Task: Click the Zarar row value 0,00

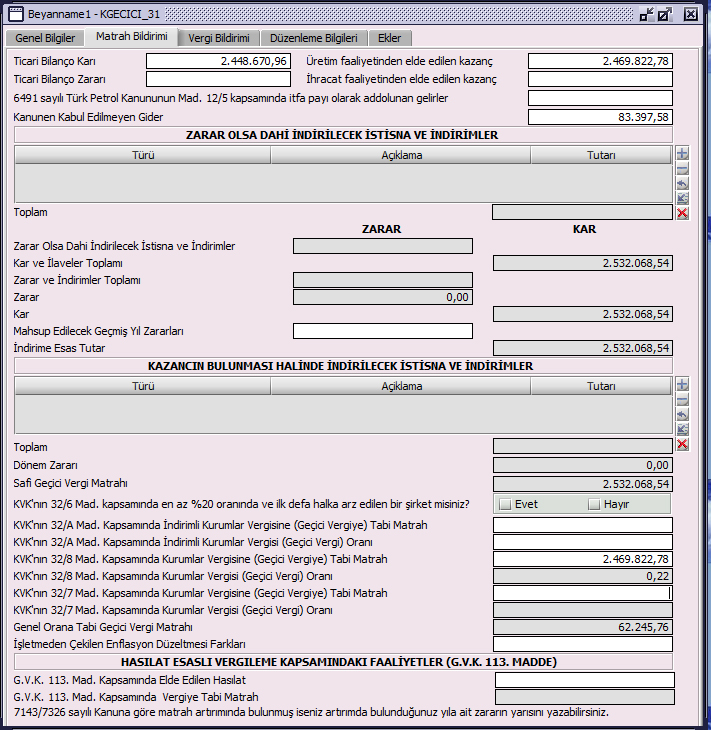Action: [x=383, y=297]
